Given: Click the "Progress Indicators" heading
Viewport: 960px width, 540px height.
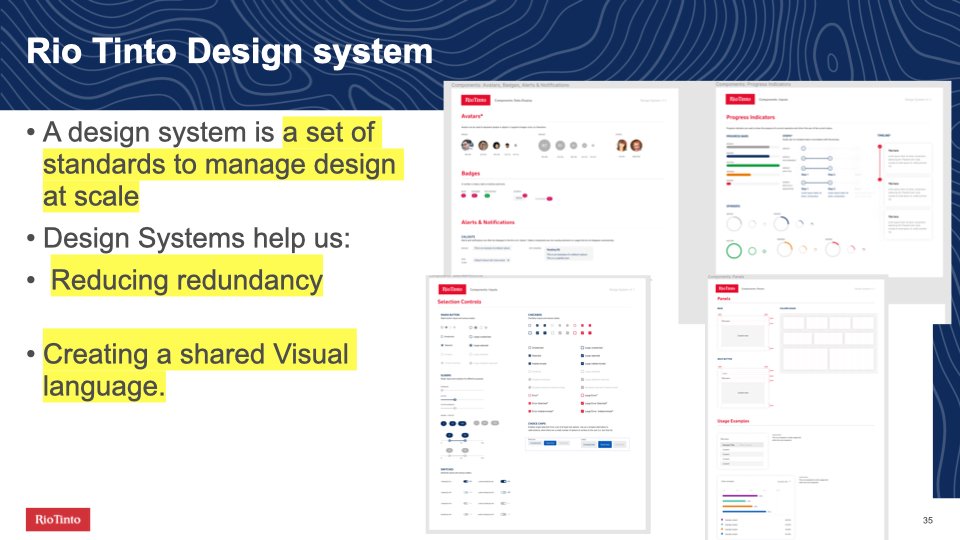Looking at the screenshot, I should [x=751, y=117].
